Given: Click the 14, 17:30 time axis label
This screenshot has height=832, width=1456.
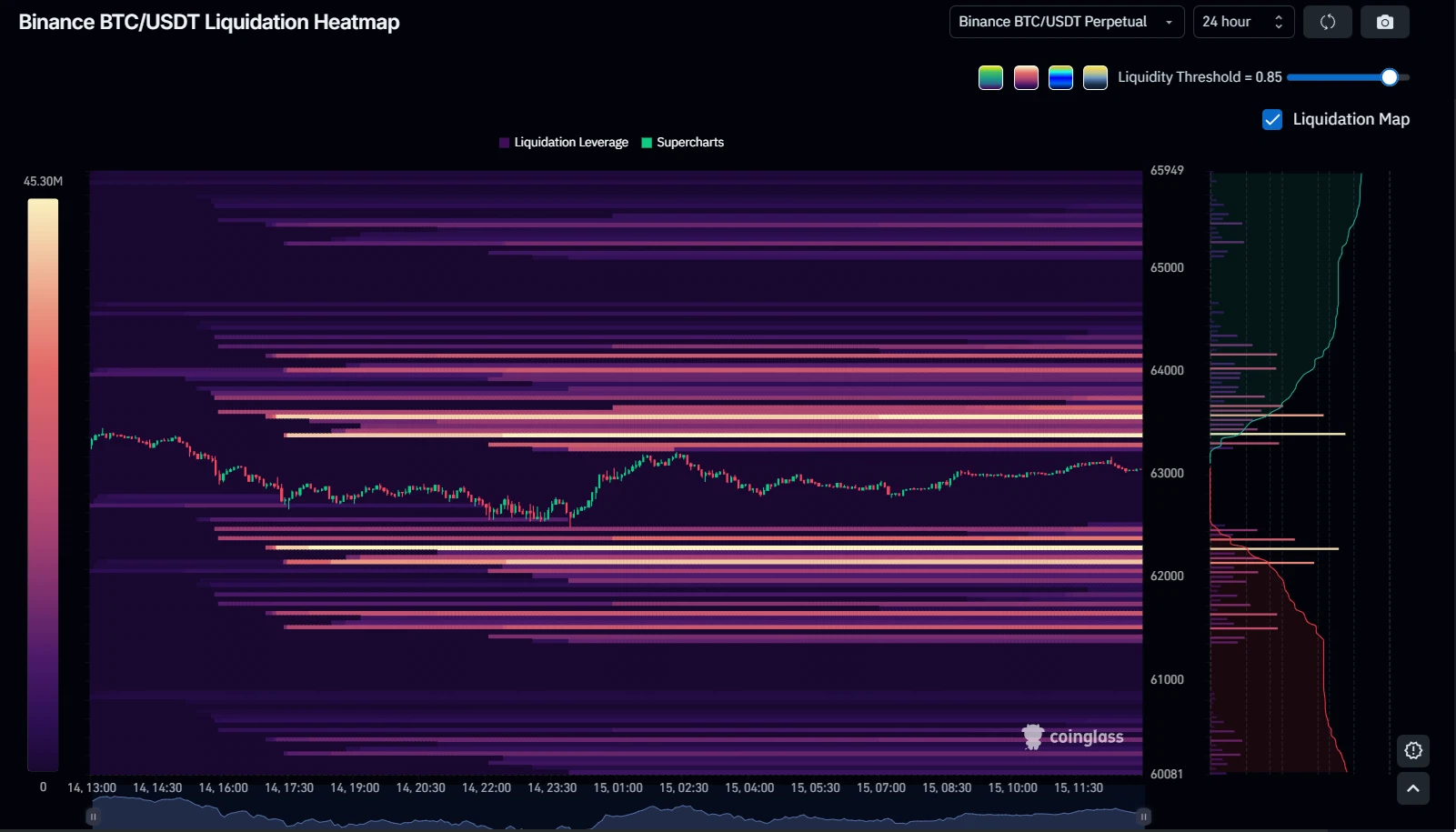Looking at the screenshot, I should (289, 788).
